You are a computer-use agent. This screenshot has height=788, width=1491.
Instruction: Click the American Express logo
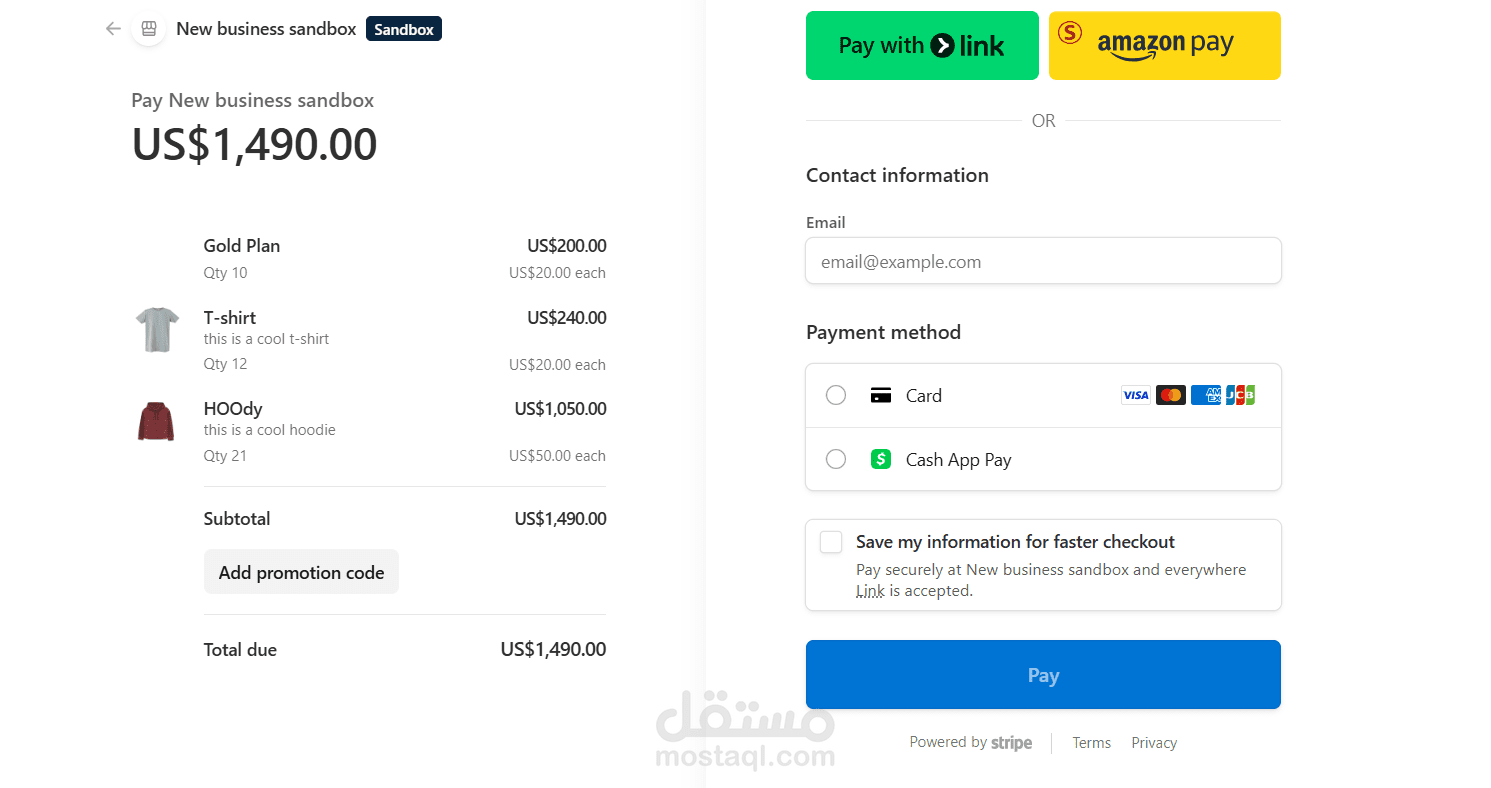[1206, 395]
